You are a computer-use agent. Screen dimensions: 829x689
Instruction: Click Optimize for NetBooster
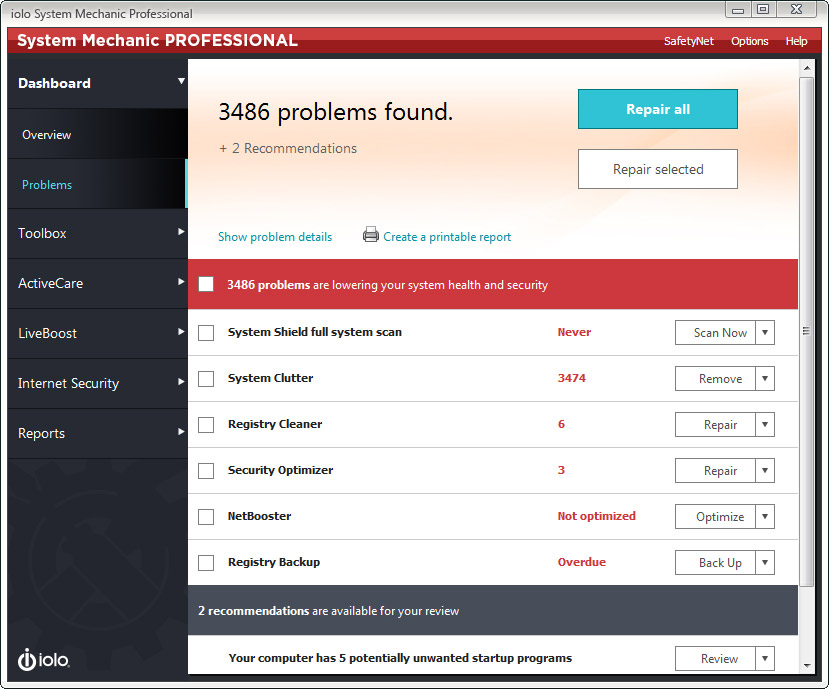click(715, 517)
